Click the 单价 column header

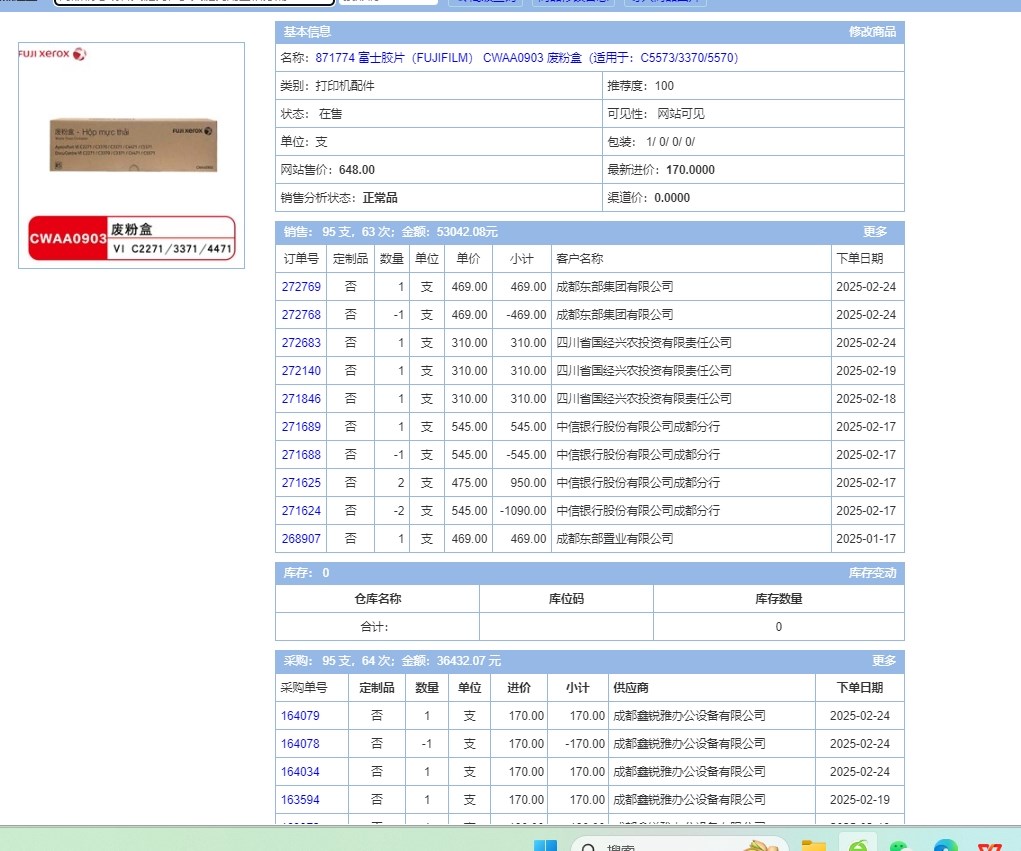coord(468,258)
